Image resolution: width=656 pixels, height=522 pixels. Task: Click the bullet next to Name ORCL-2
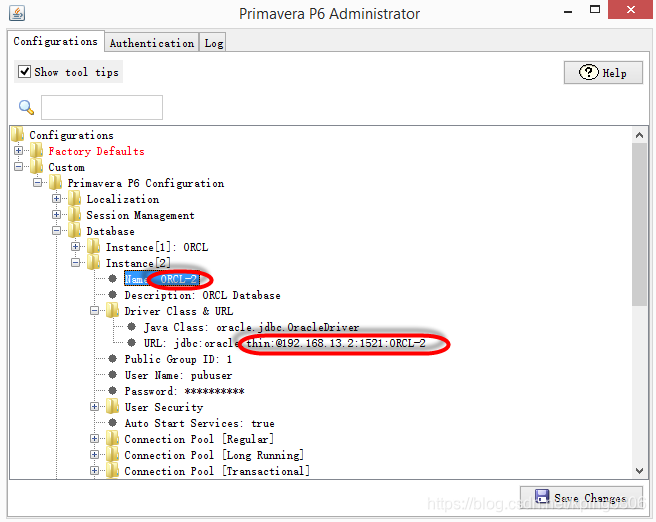113,279
